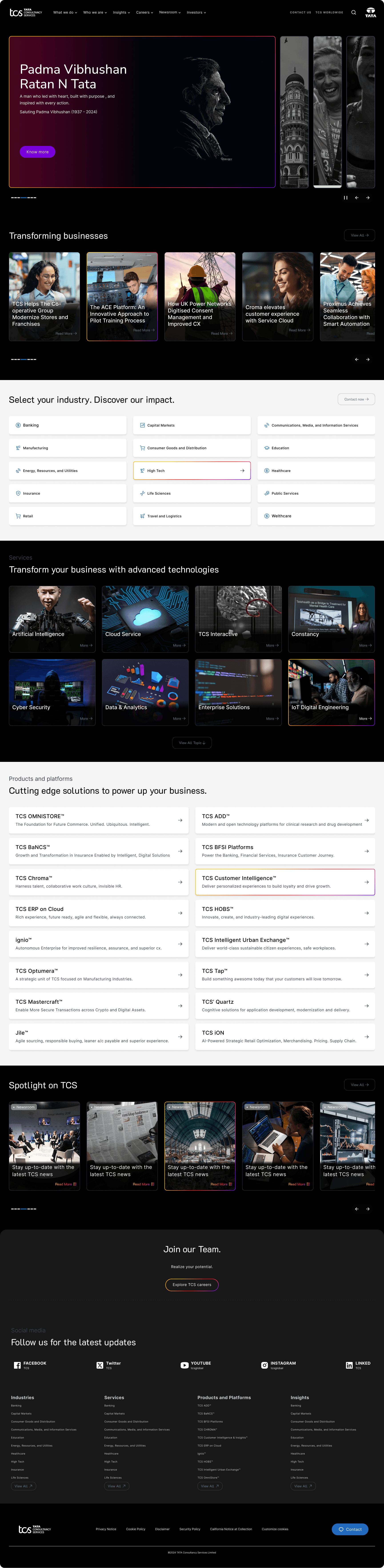Expand the Careers menu

tap(145, 12)
